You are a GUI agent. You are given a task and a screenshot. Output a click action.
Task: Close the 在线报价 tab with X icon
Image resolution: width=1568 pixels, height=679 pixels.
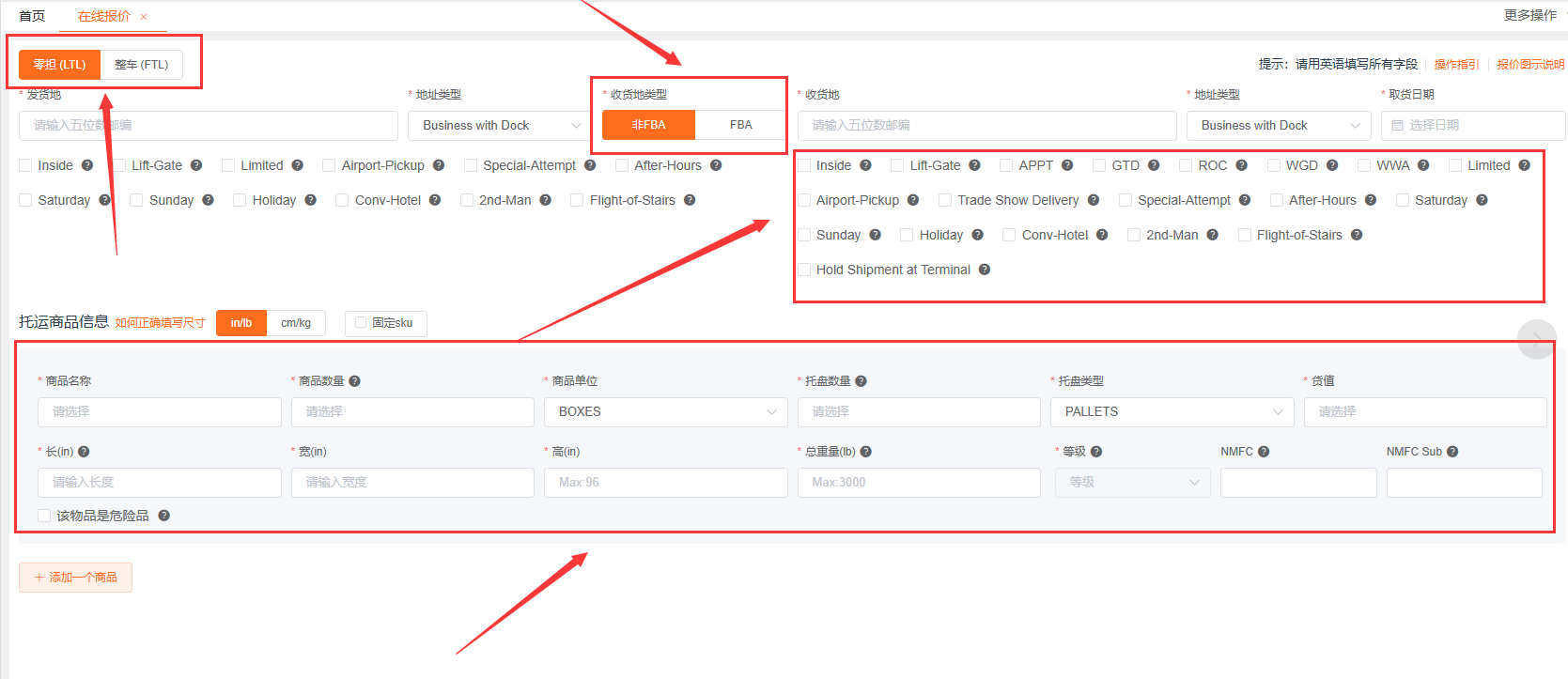(144, 17)
